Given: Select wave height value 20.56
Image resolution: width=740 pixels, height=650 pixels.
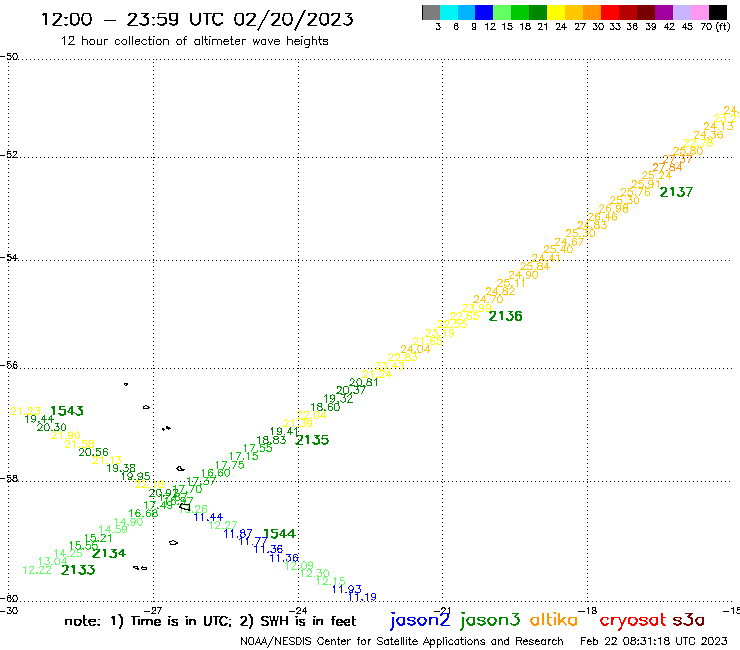Looking at the screenshot, I should pos(93,452).
